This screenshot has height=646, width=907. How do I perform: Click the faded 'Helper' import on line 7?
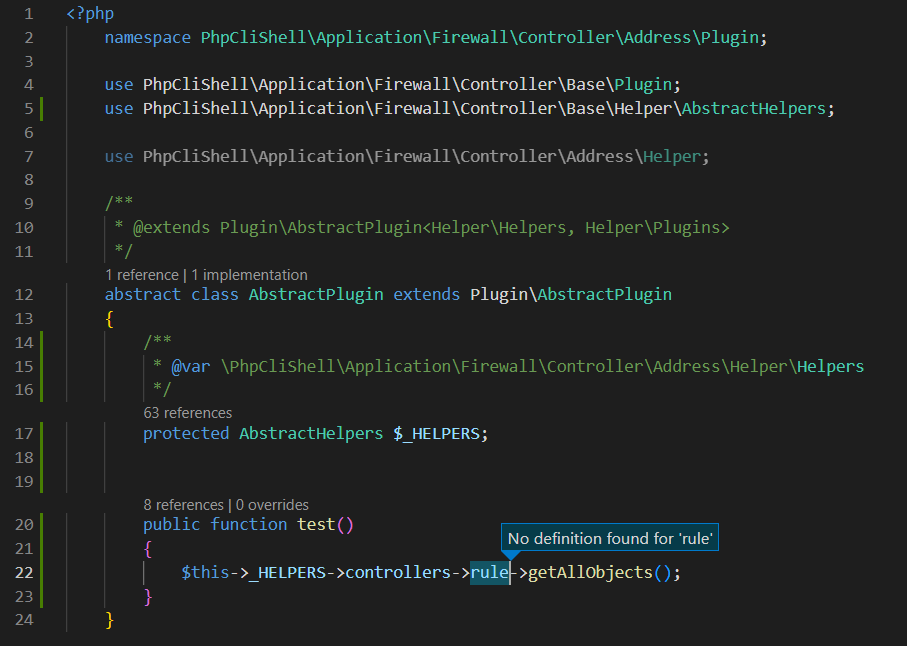coord(674,157)
